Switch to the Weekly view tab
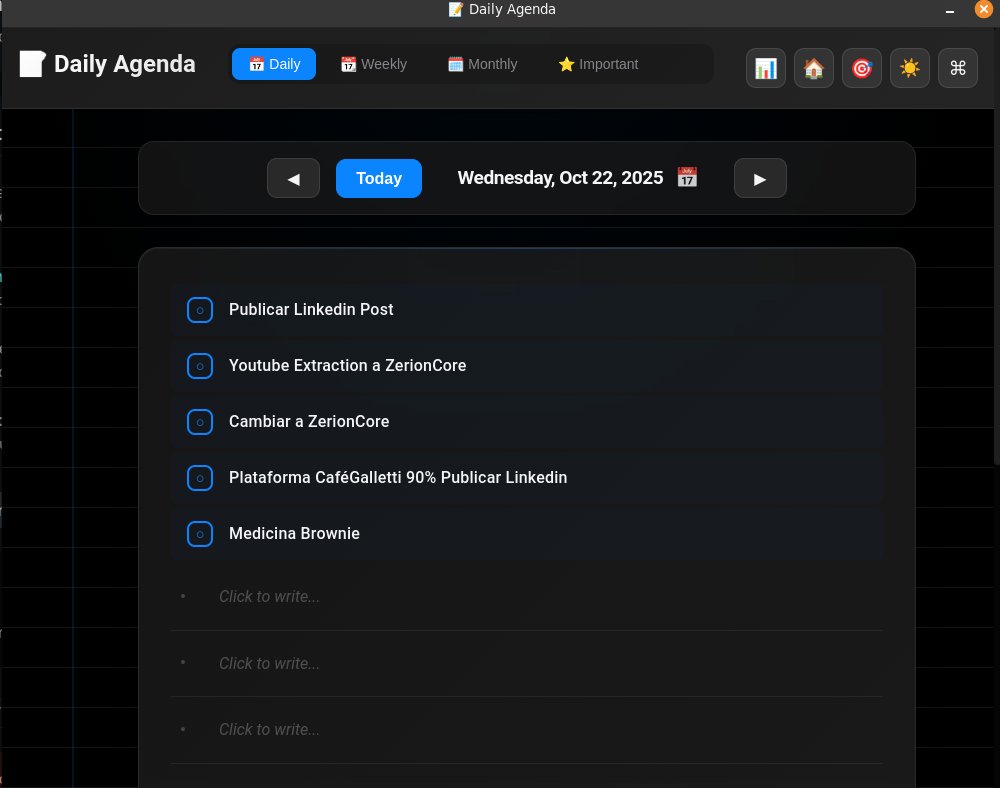The height and width of the screenshot is (788, 1000). click(374, 64)
